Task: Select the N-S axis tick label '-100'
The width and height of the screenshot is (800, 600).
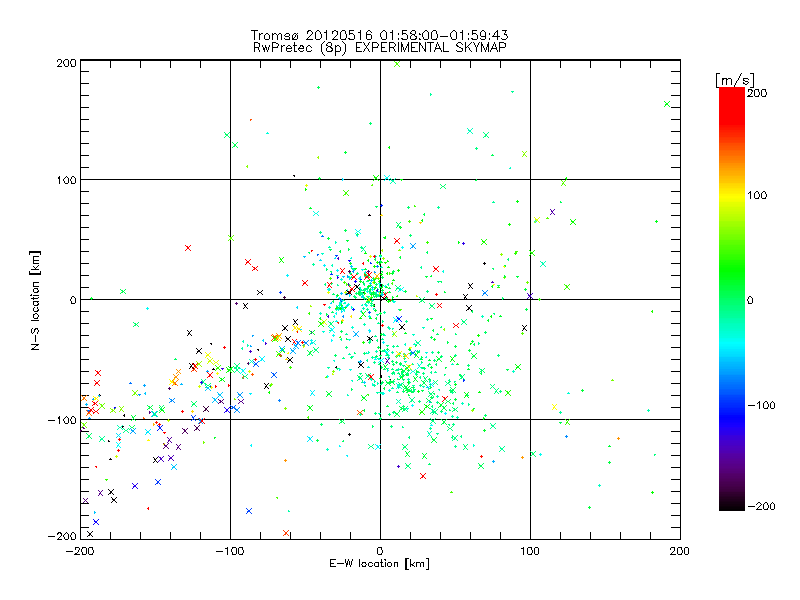Action: click(62, 420)
